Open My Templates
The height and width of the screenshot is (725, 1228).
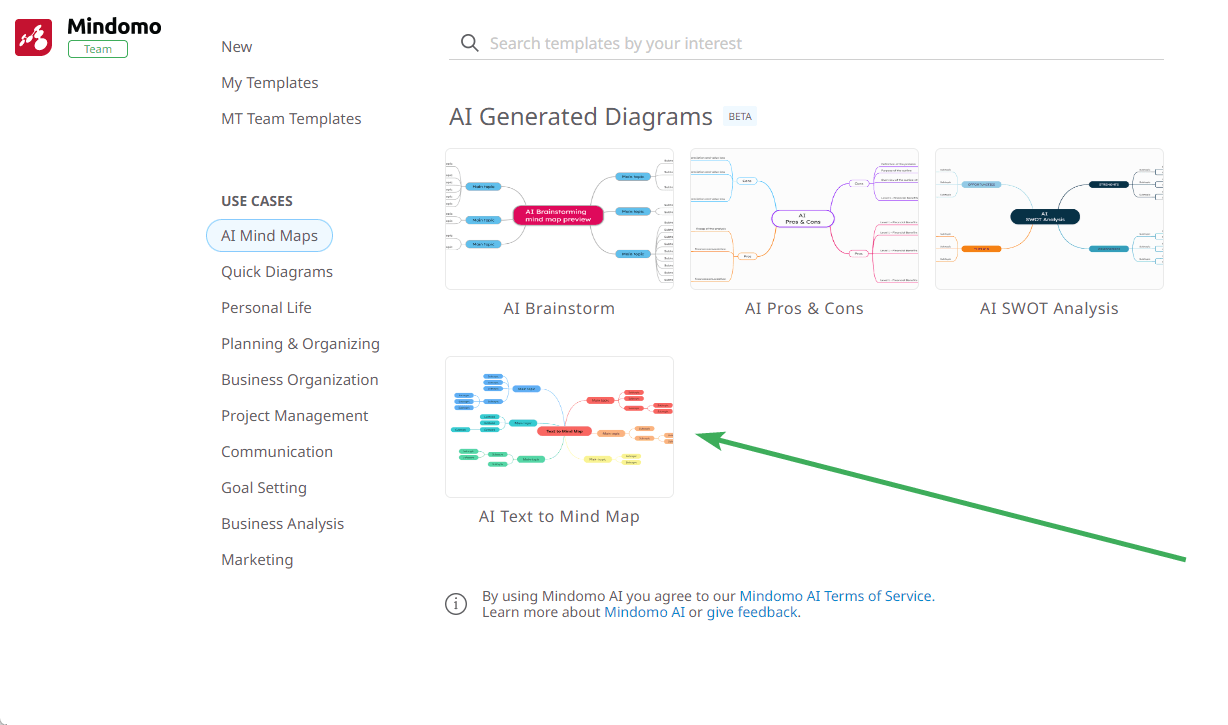click(x=270, y=83)
